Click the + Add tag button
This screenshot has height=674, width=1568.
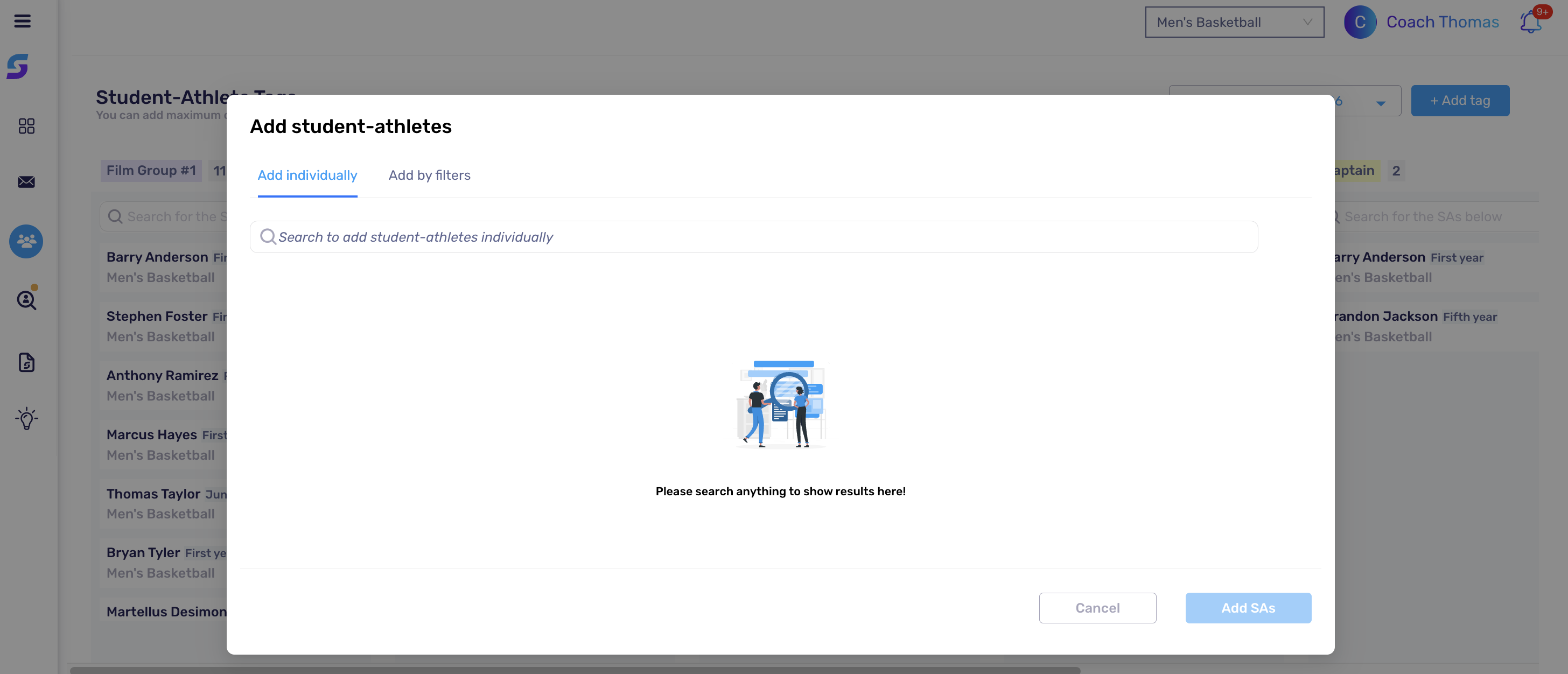[x=1460, y=101]
